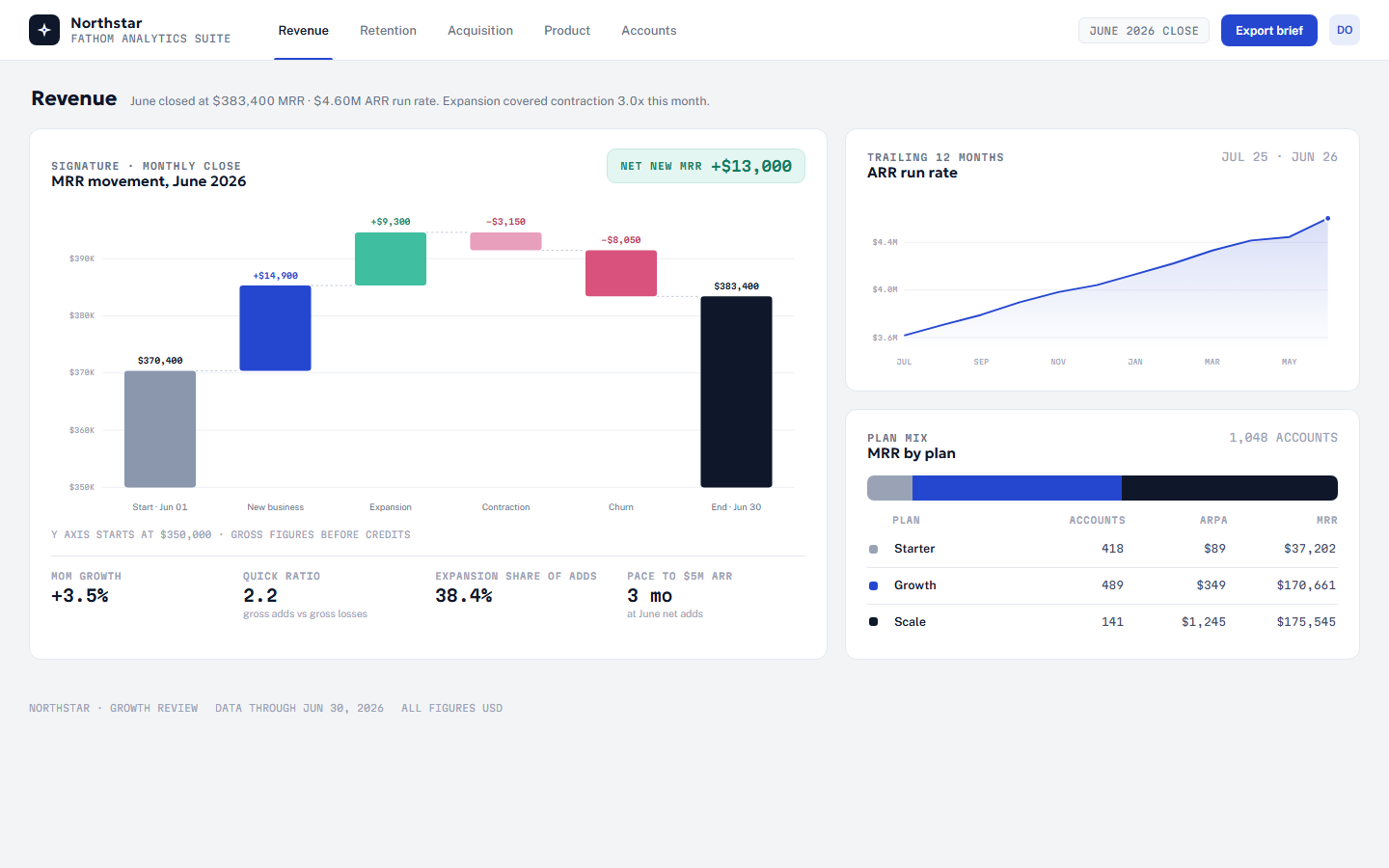Open the DO user avatar
Image resolution: width=1389 pixels, height=868 pixels.
pyautogui.click(x=1345, y=30)
